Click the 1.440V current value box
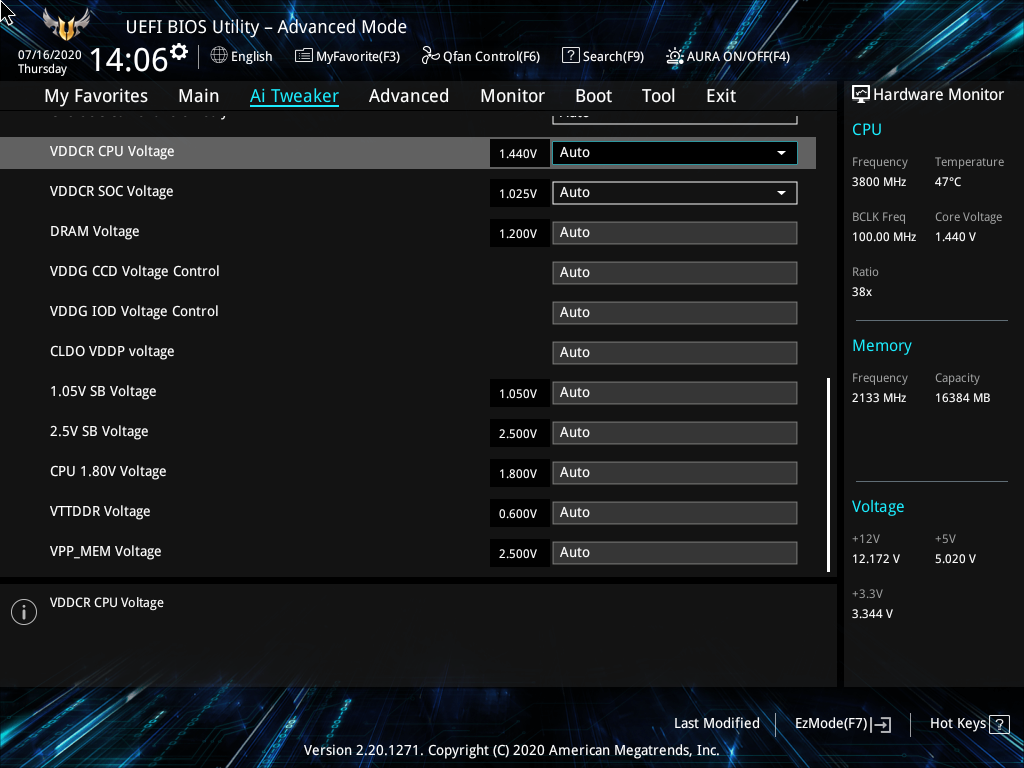The image size is (1024, 768). point(519,153)
